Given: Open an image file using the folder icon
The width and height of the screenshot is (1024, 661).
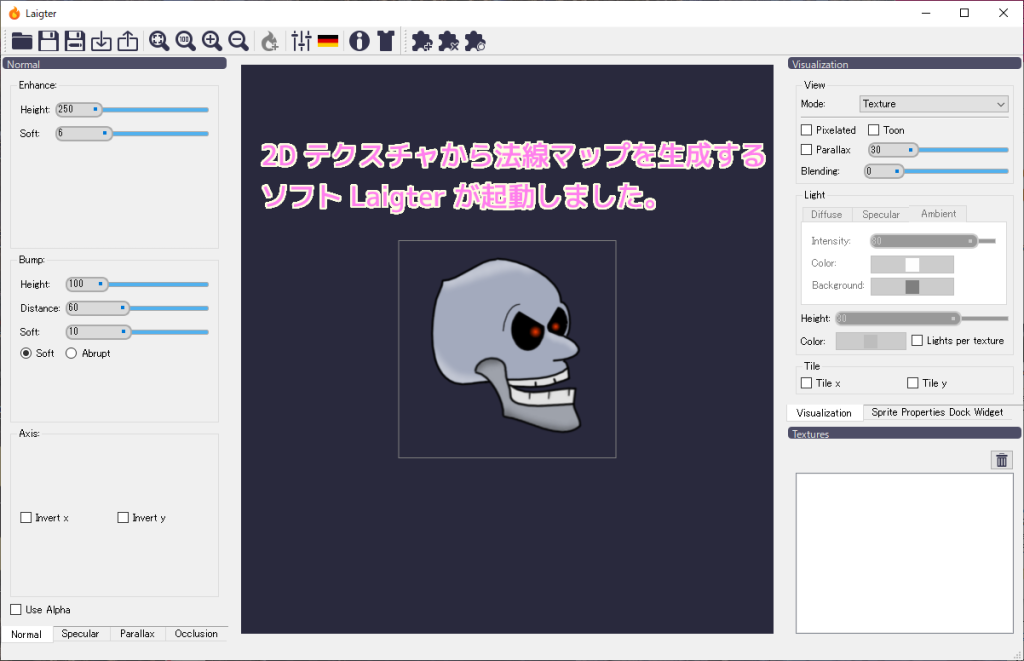Looking at the screenshot, I should [22, 41].
